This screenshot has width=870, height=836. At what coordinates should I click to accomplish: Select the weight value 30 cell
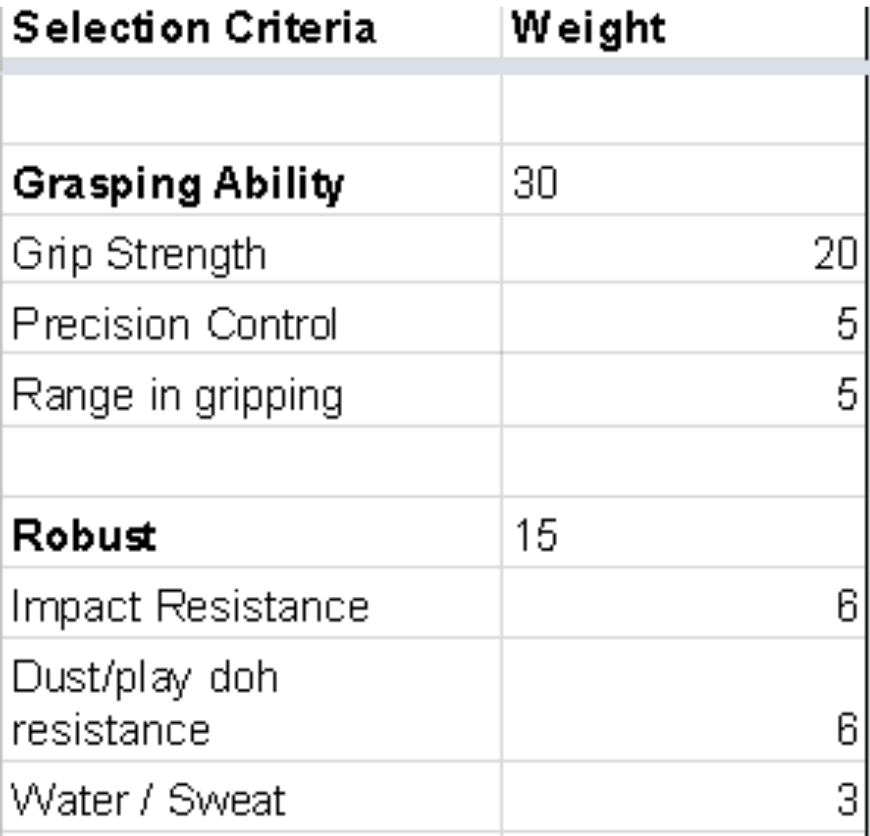(x=683, y=180)
